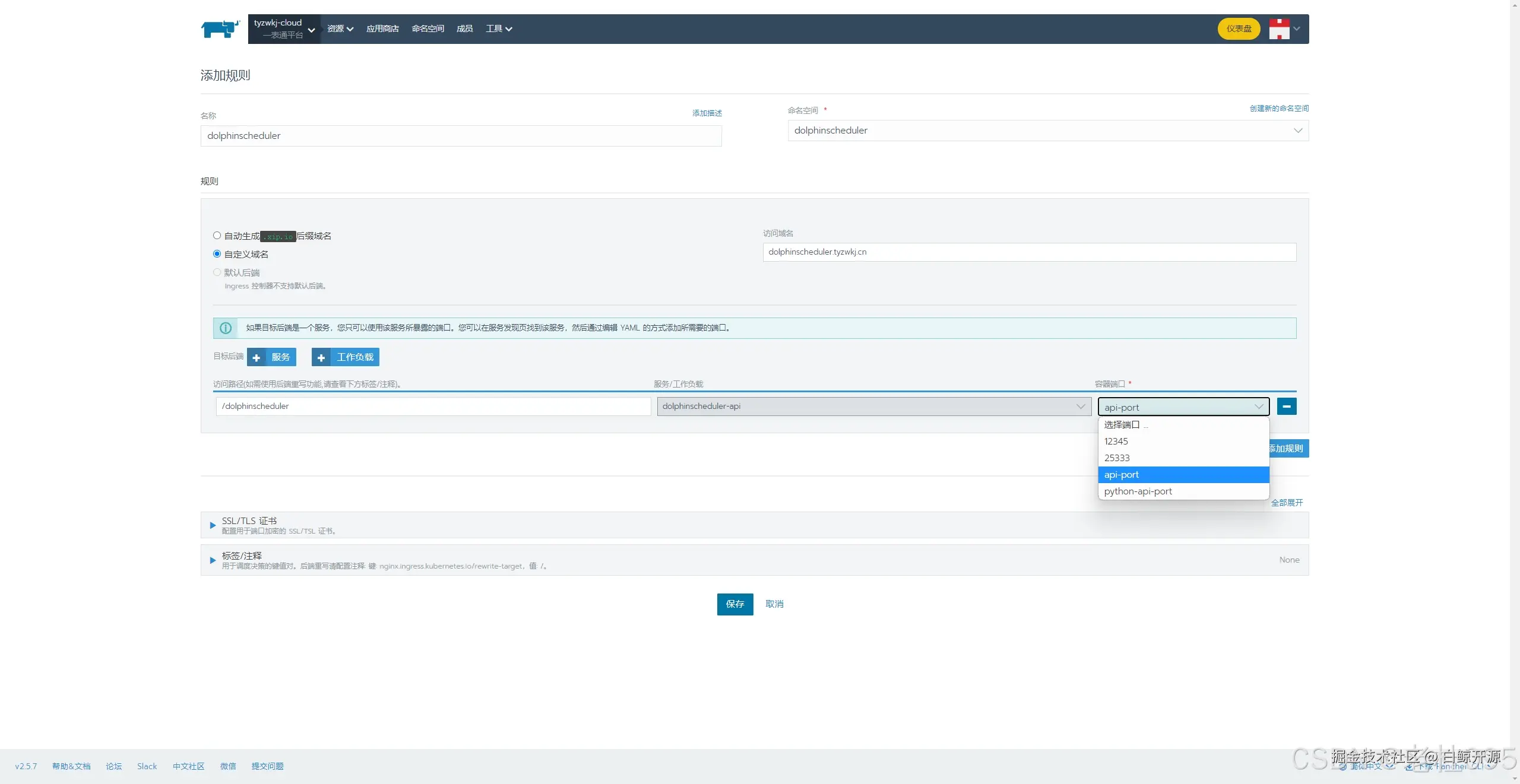This screenshot has height=784, width=1520.
Task: Go to 成员 in the navbar
Action: 464,28
